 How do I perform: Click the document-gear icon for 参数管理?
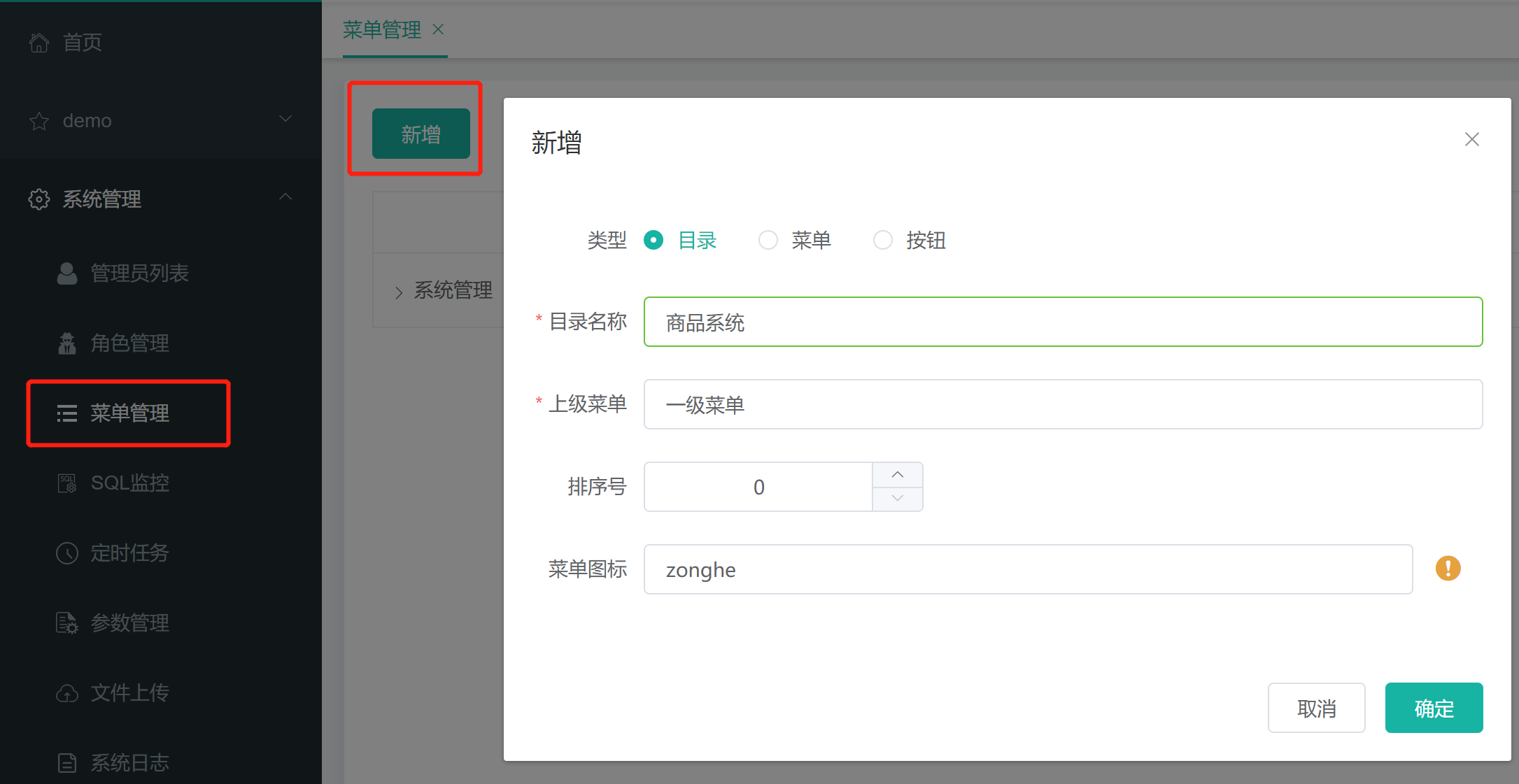tap(67, 623)
